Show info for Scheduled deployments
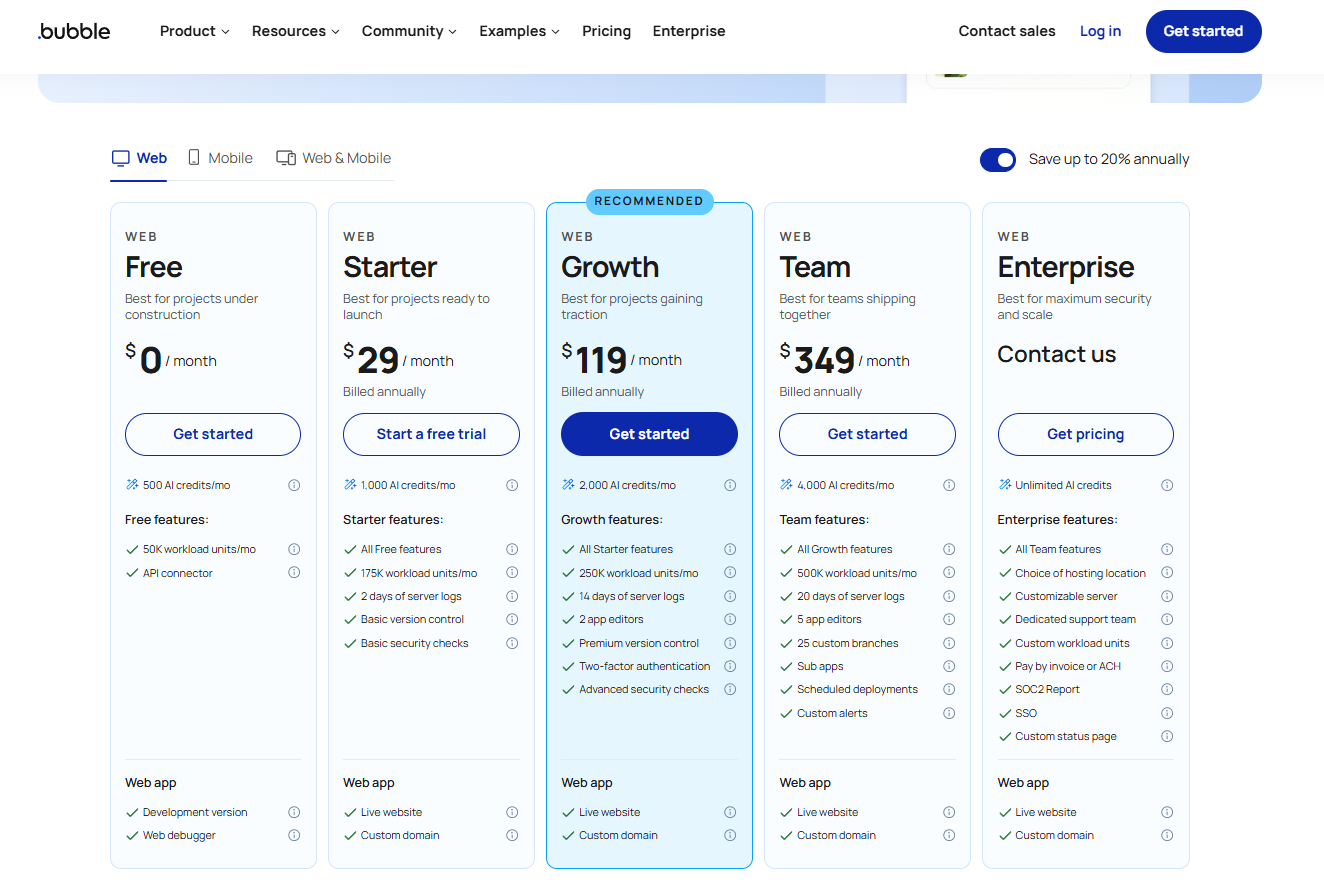 pos(949,689)
